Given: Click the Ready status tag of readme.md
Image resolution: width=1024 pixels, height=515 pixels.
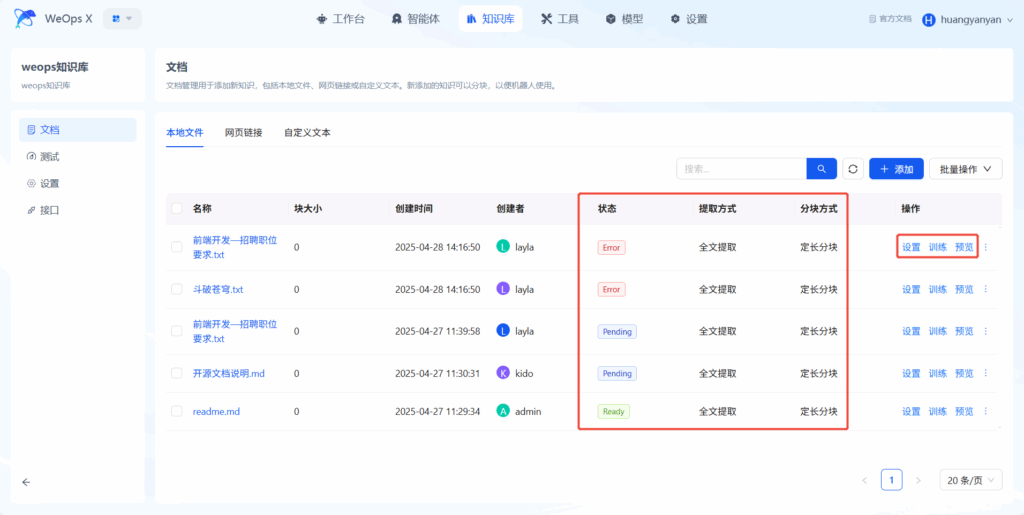Looking at the screenshot, I should 613,411.
